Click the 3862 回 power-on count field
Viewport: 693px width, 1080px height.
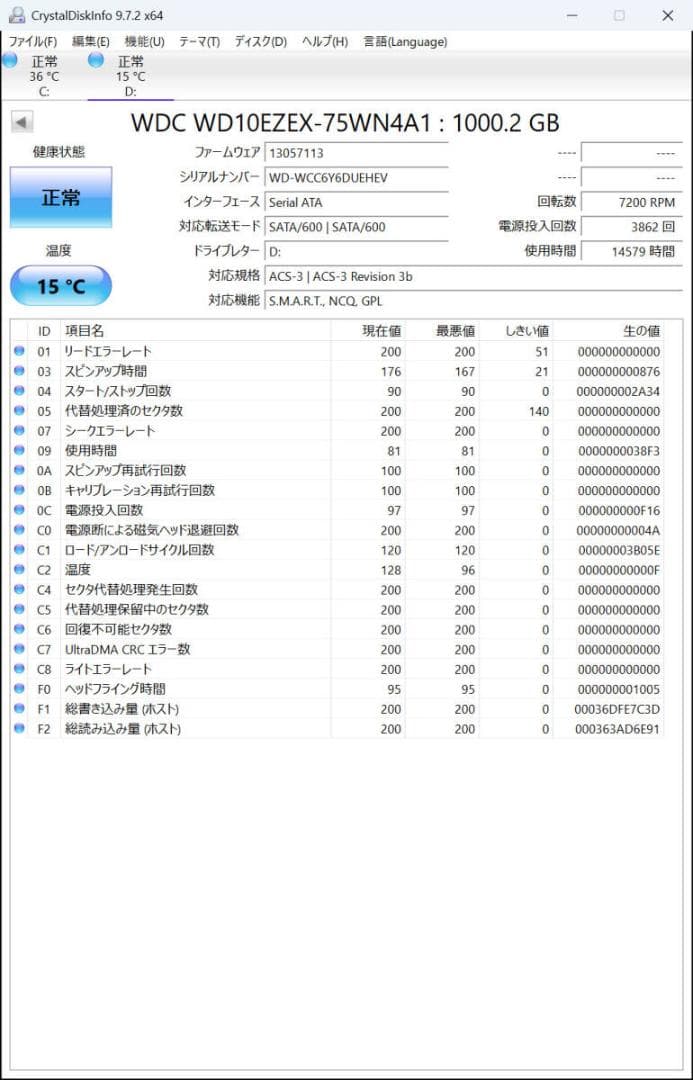[632, 227]
